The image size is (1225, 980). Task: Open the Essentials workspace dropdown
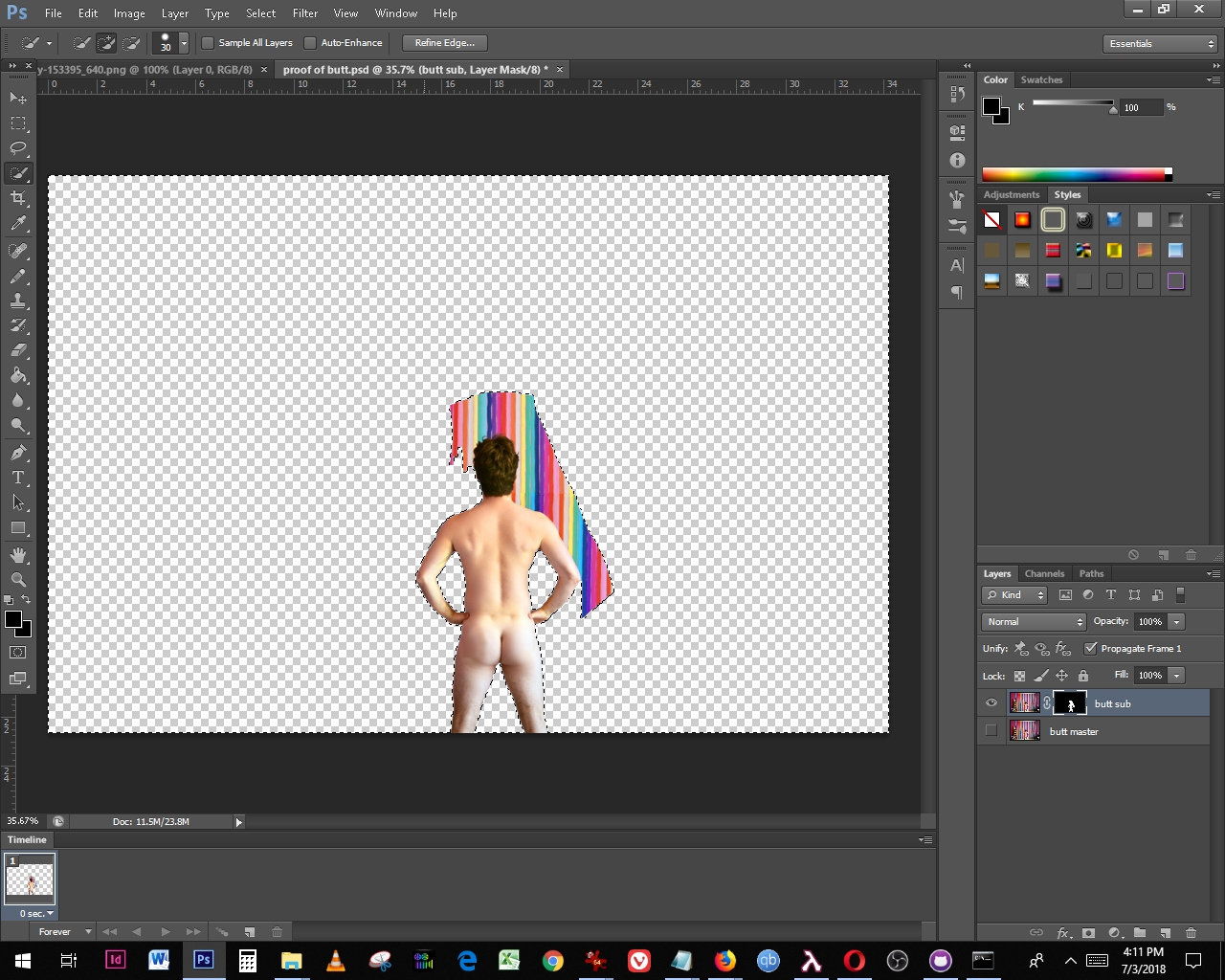point(1160,44)
